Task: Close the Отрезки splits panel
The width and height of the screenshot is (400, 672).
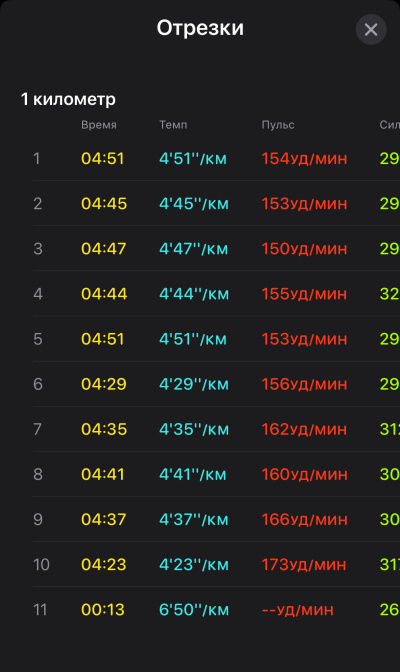Action: coord(371,30)
